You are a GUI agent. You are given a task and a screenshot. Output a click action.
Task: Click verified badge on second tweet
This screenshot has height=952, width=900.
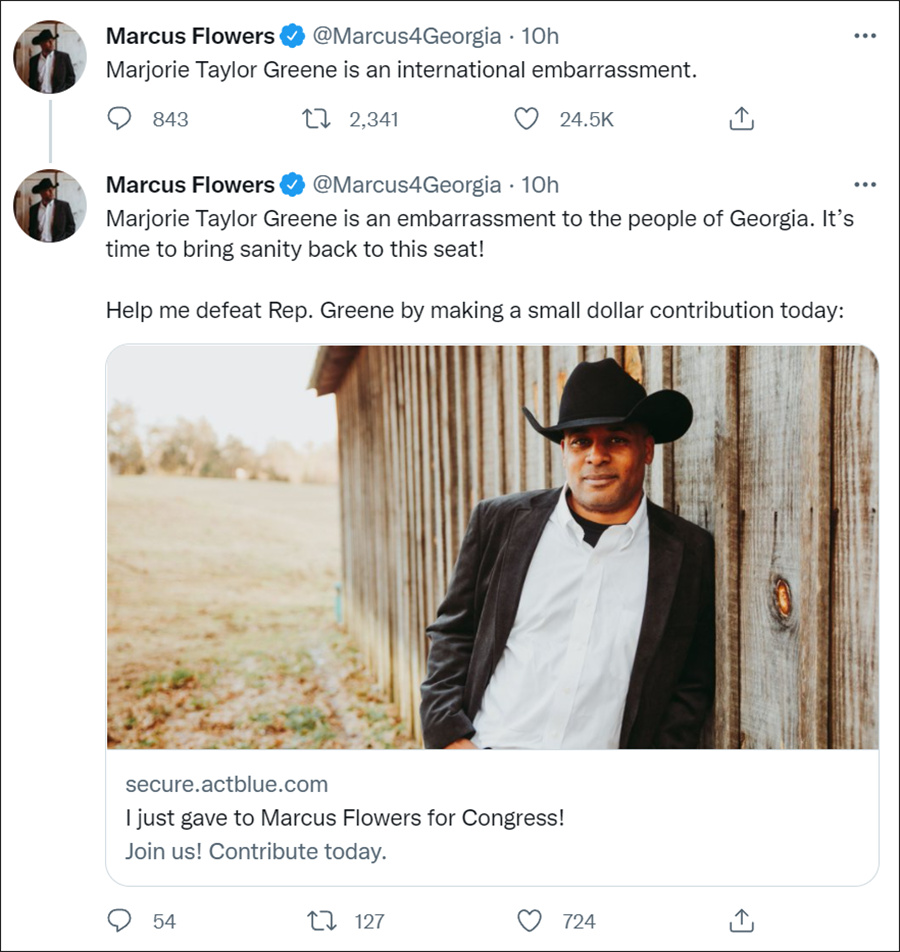pos(291,185)
